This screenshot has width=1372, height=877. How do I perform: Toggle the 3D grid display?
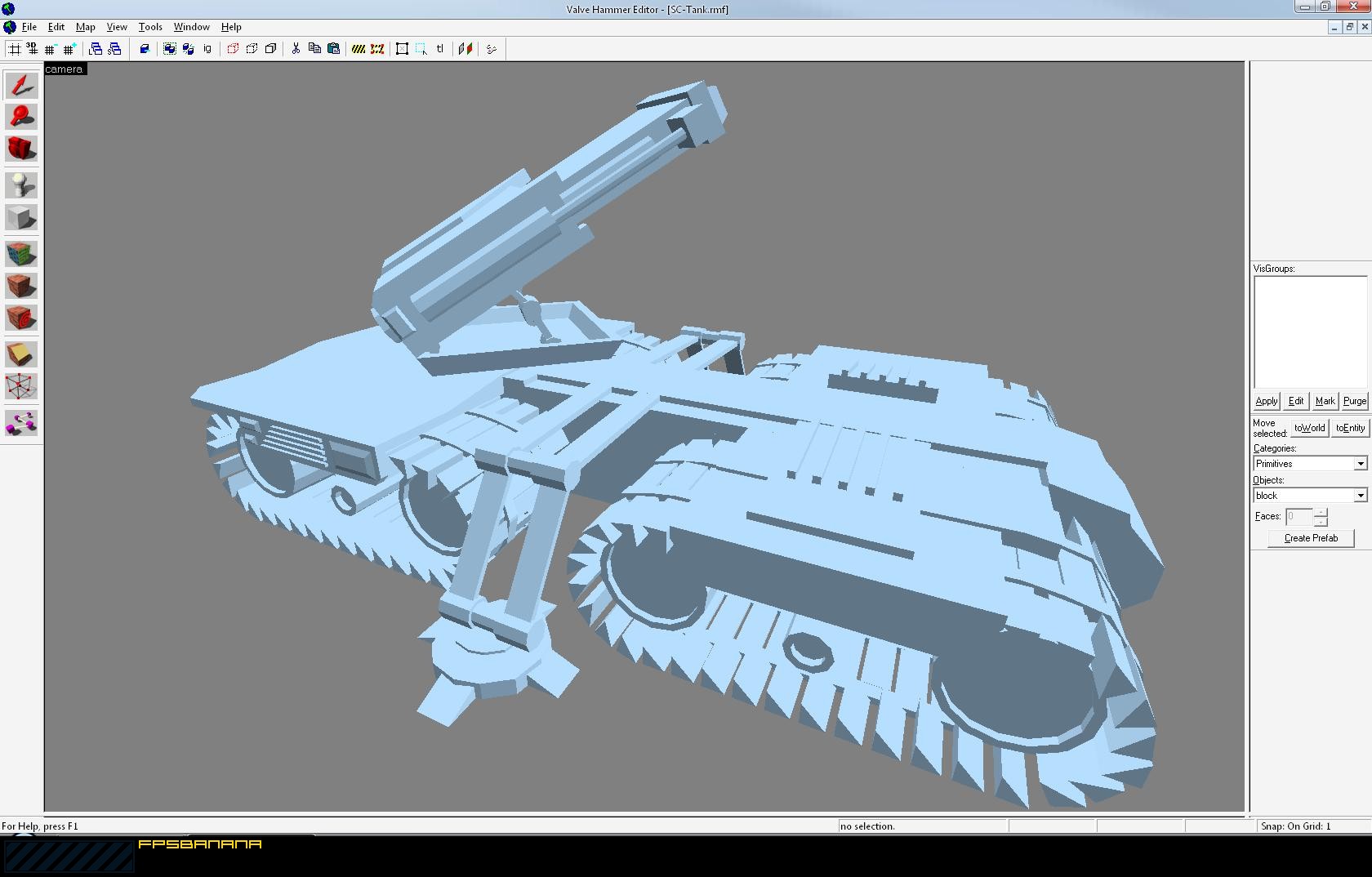[31, 49]
